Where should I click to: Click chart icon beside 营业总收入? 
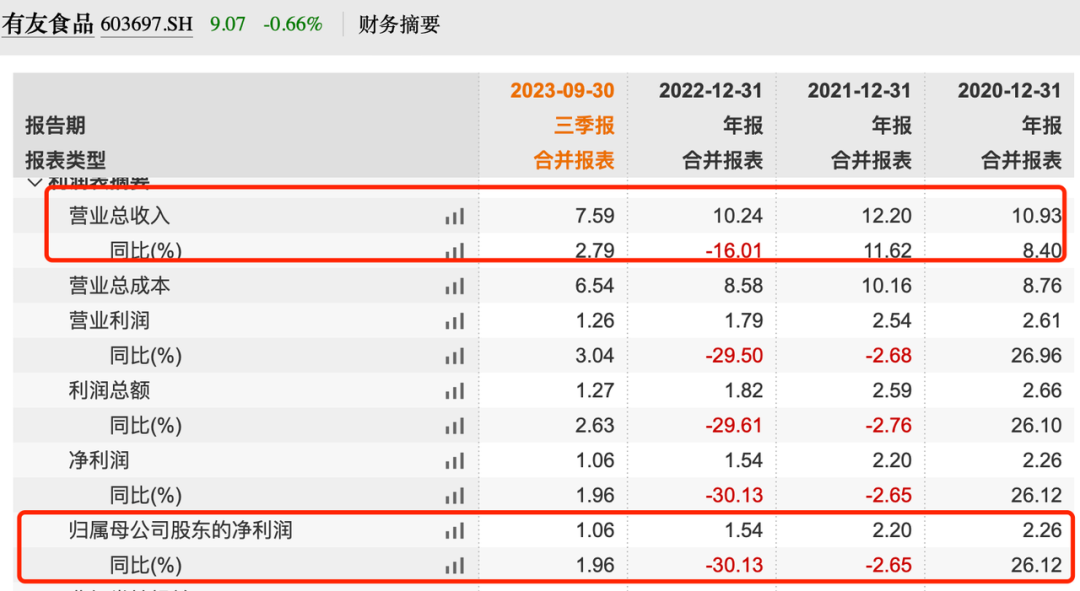pos(455,216)
